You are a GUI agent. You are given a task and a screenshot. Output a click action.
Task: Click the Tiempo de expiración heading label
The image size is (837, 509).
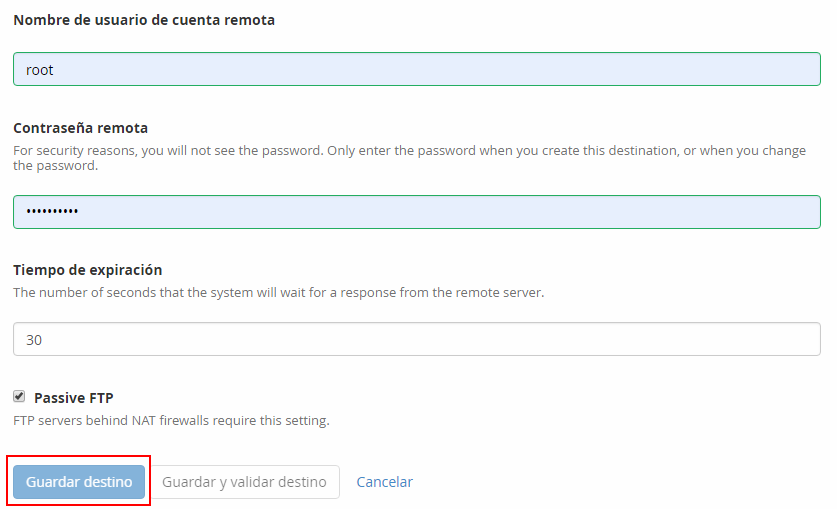[88, 270]
